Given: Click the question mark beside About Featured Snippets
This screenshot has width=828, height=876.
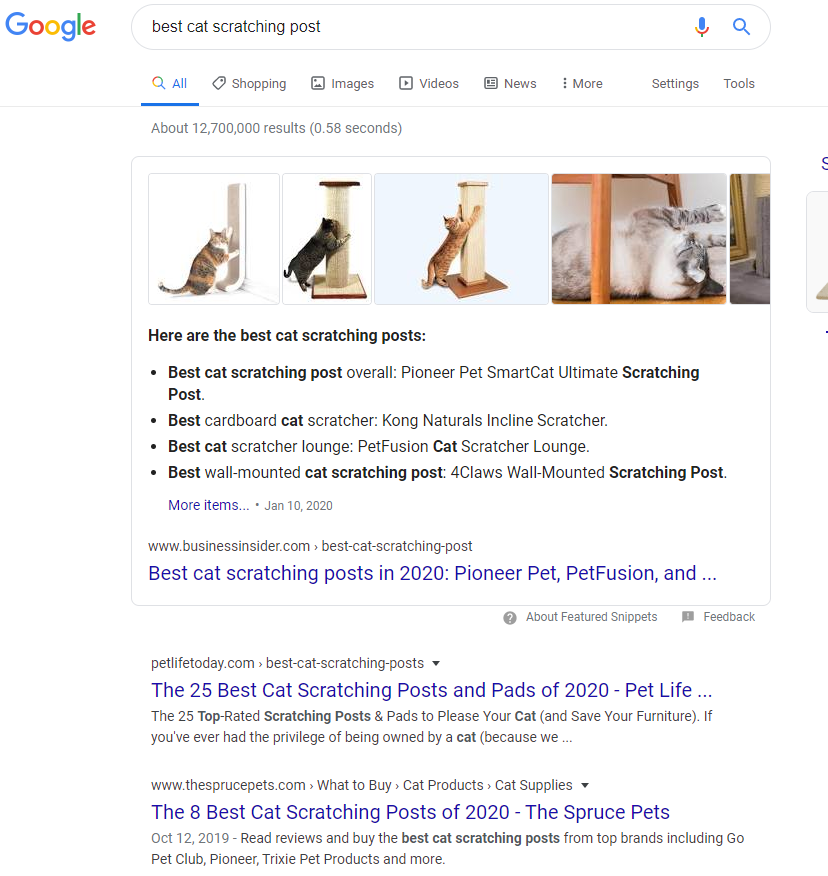Looking at the screenshot, I should coord(510,617).
